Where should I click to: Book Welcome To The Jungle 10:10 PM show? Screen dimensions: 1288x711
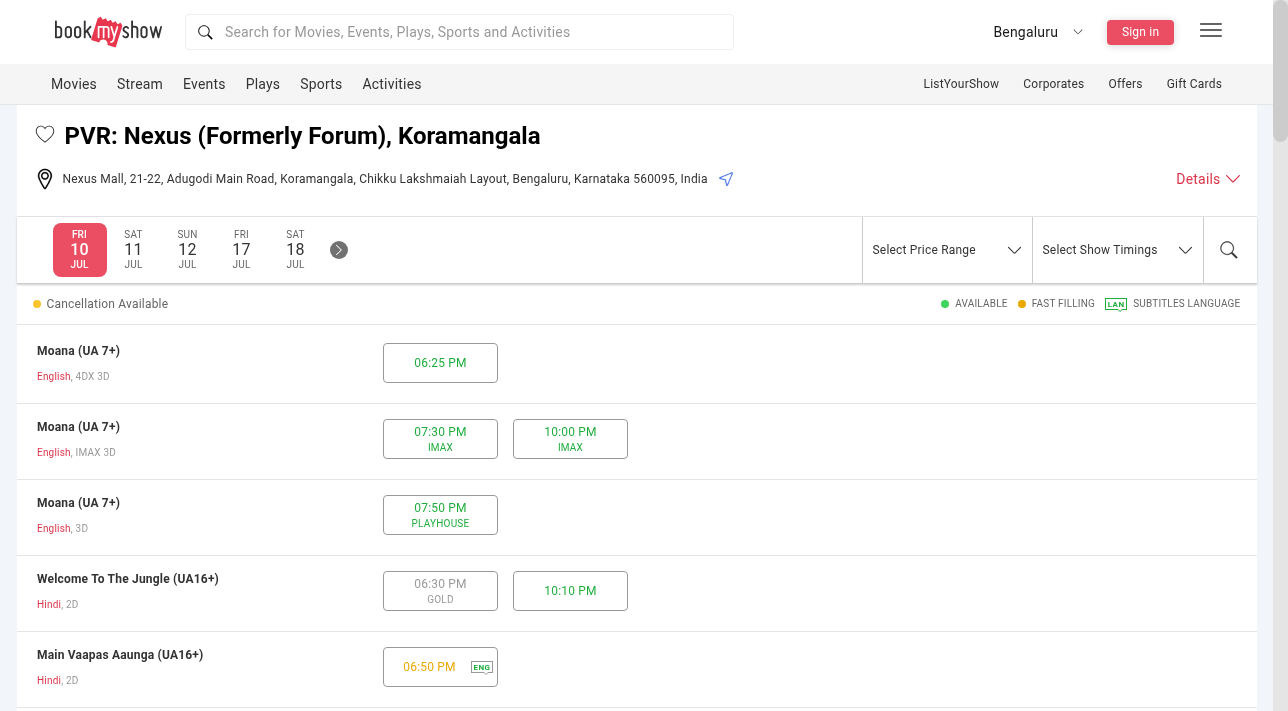[x=570, y=591]
